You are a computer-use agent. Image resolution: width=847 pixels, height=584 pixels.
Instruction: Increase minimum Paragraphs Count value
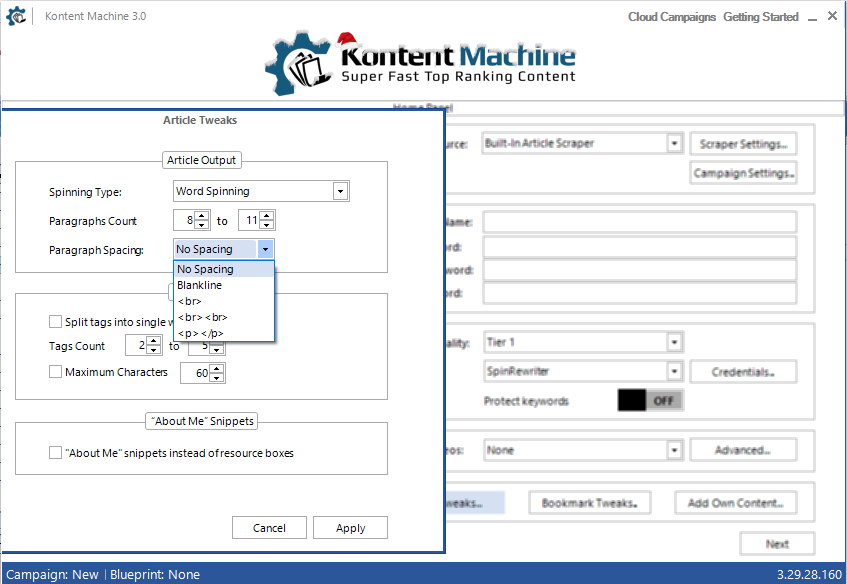click(x=202, y=216)
